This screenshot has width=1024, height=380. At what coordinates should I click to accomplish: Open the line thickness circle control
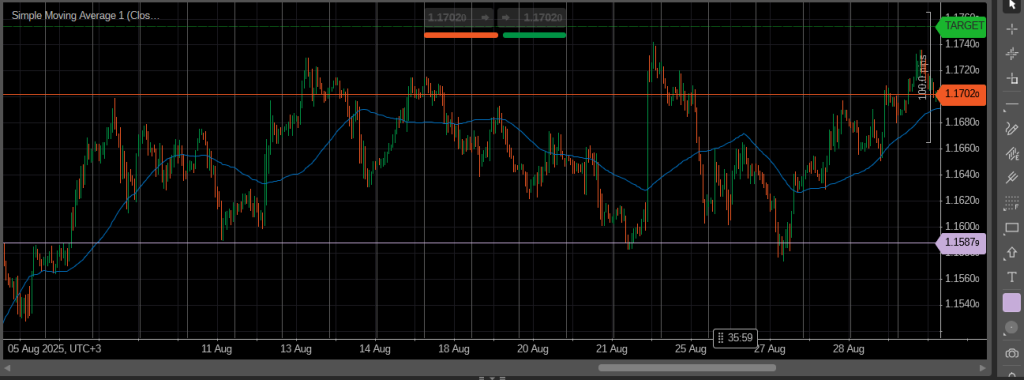1012,328
